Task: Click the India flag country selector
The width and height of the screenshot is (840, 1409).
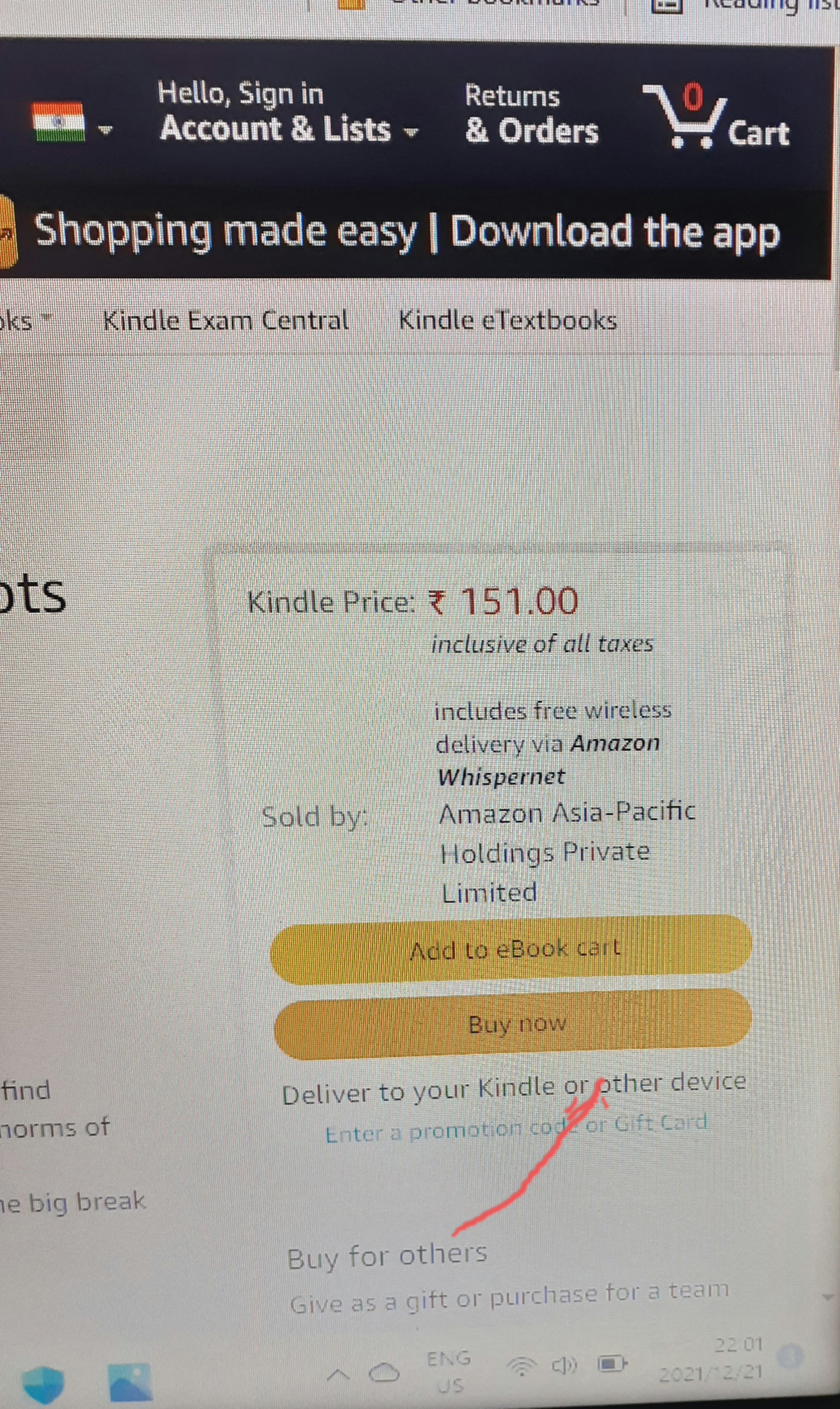Action: click(x=59, y=121)
